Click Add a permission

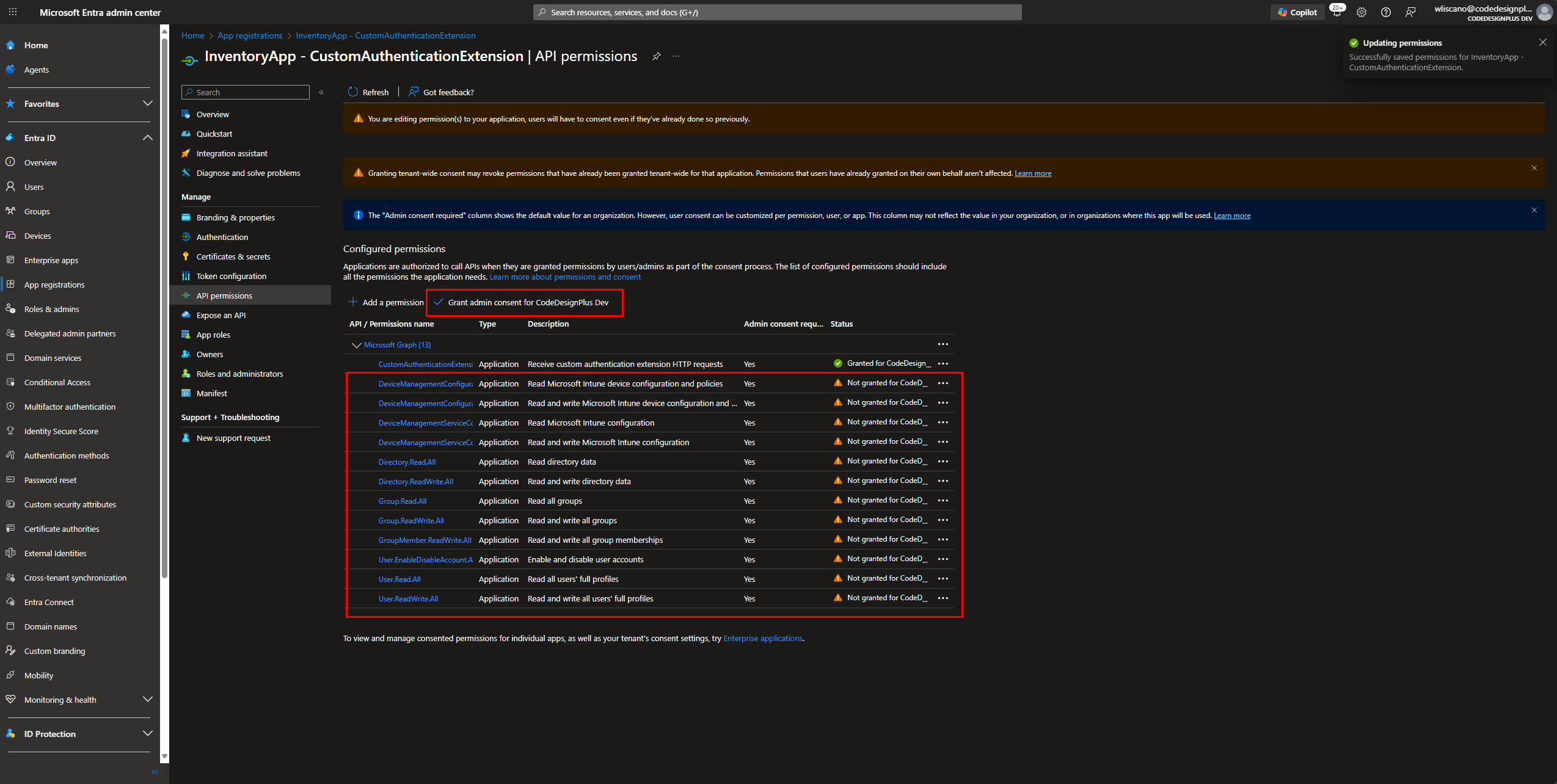point(386,302)
